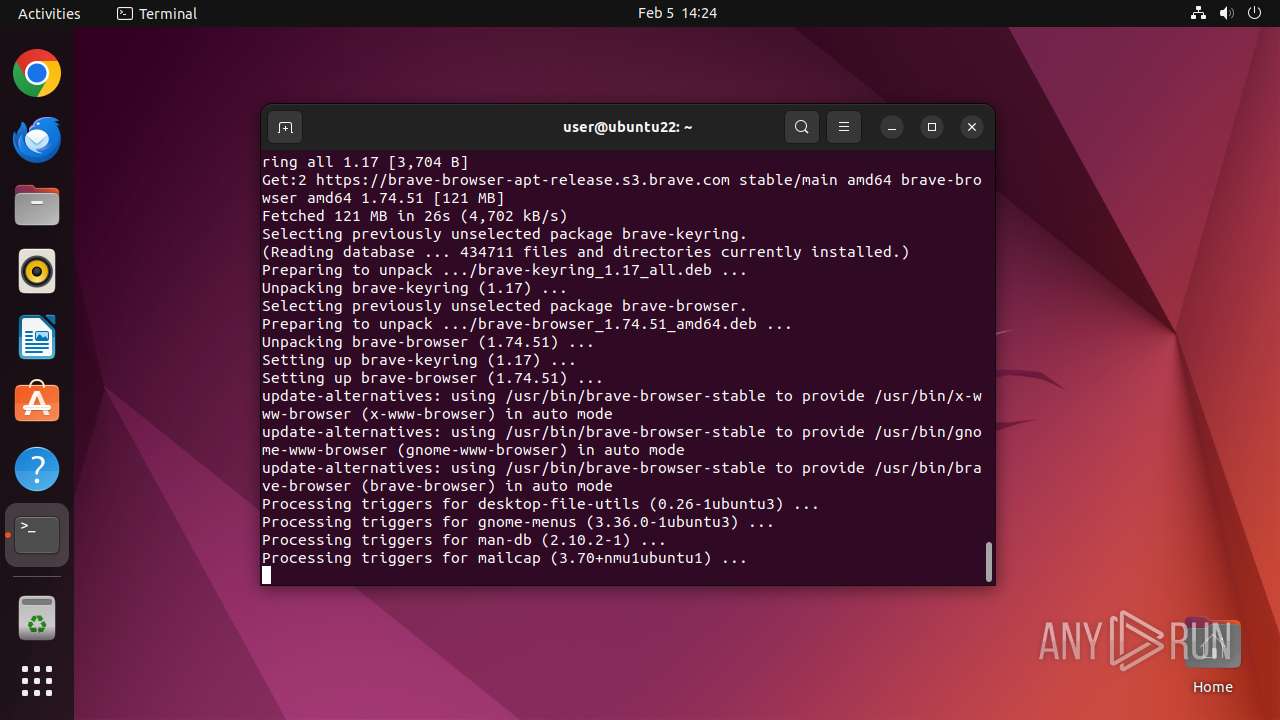Open the Files manager in dock
1280x720 pixels.
37,206
